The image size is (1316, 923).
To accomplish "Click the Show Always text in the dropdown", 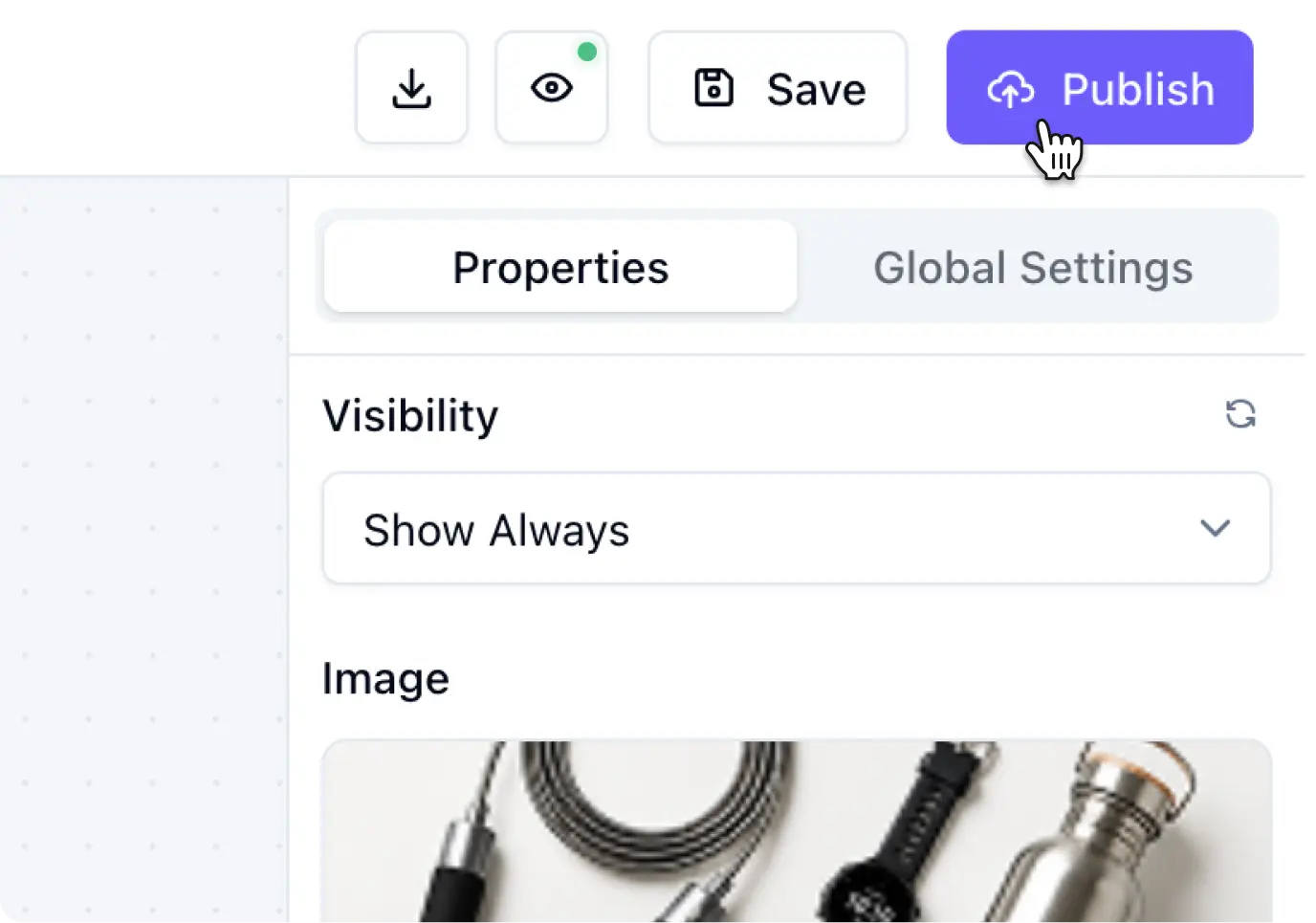I will point(496,531).
